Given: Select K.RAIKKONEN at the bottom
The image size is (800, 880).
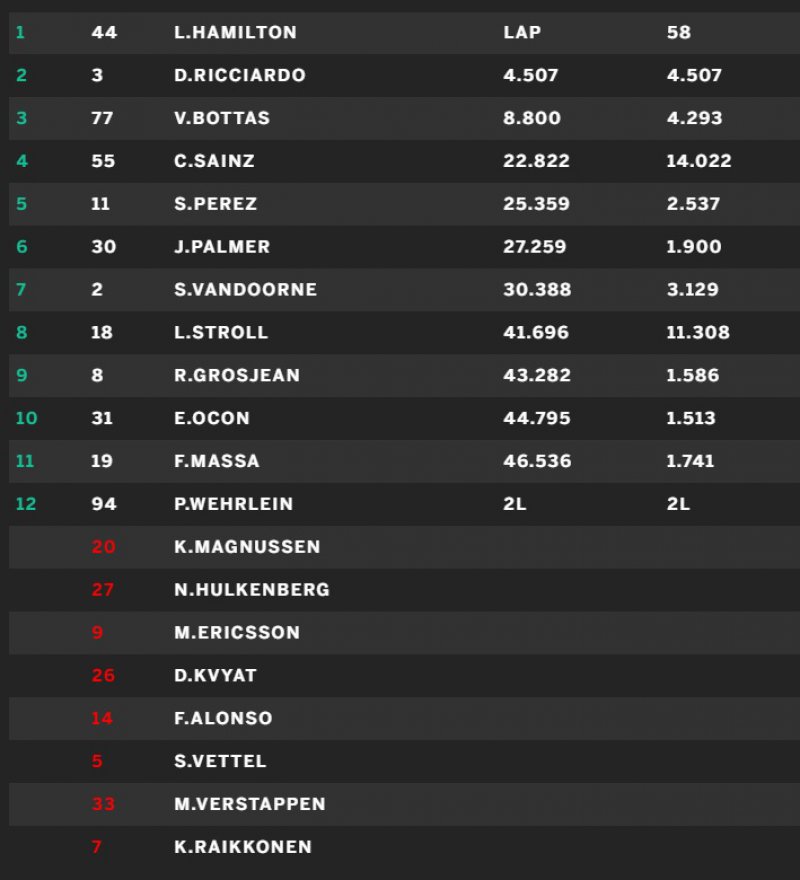Looking at the screenshot, I should tap(243, 847).
